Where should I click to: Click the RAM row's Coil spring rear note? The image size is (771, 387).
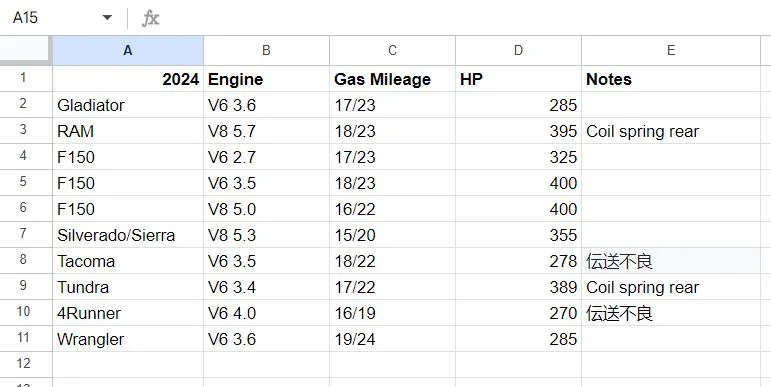pyautogui.click(x=671, y=131)
